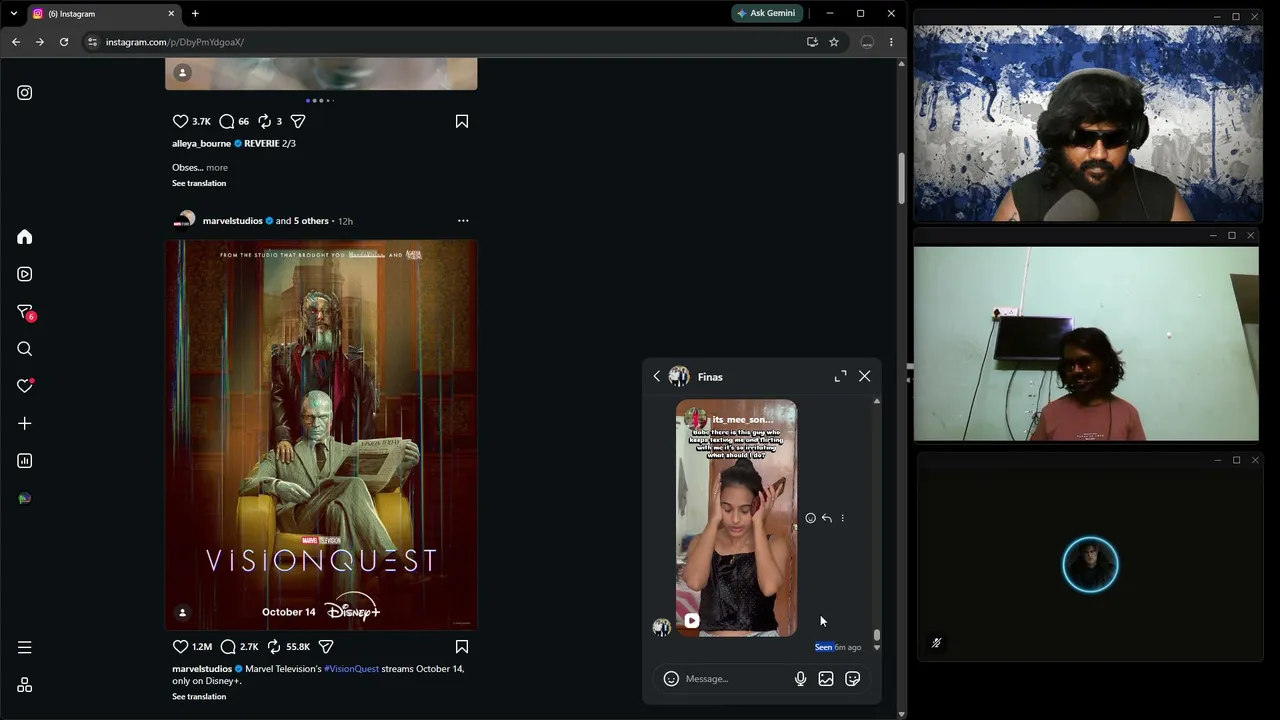The width and height of the screenshot is (1280, 720).
Task: Open emoji picker in message box
Action: pyautogui.click(x=672, y=679)
